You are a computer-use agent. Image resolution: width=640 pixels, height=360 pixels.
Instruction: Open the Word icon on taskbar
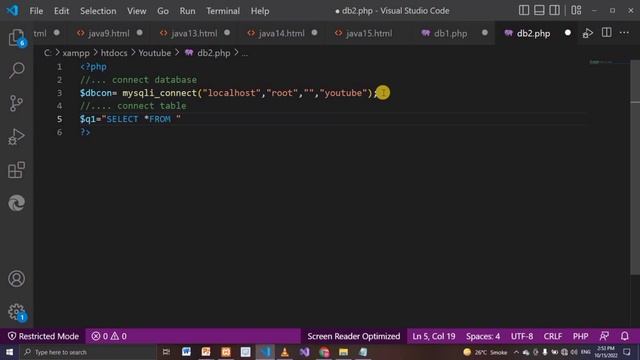(186, 352)
